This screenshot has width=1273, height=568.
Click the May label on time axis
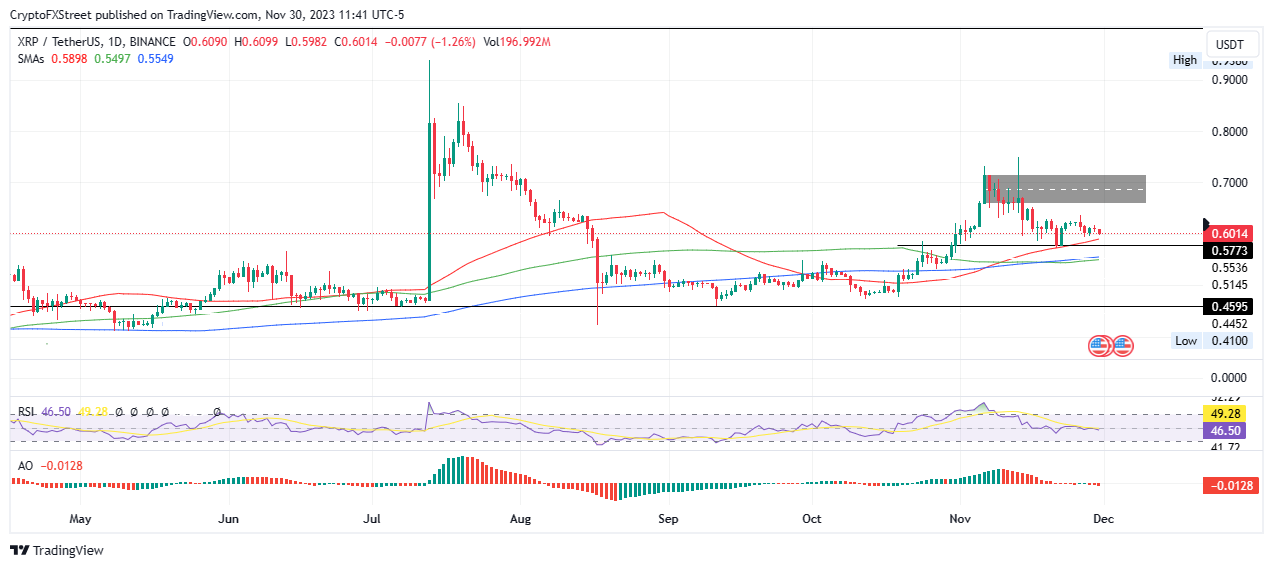[80, 519]
